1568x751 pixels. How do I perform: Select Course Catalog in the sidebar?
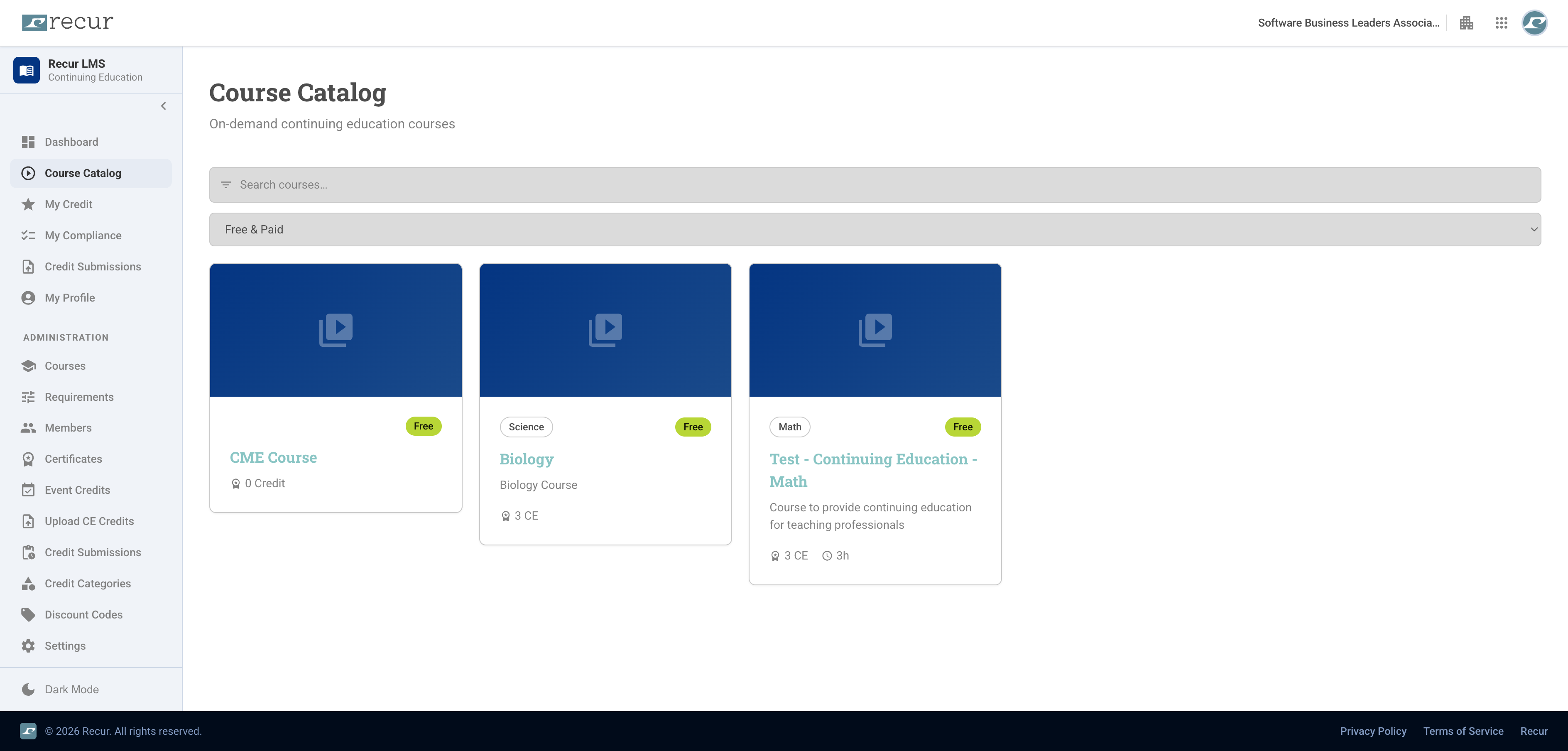coord(91,173)
